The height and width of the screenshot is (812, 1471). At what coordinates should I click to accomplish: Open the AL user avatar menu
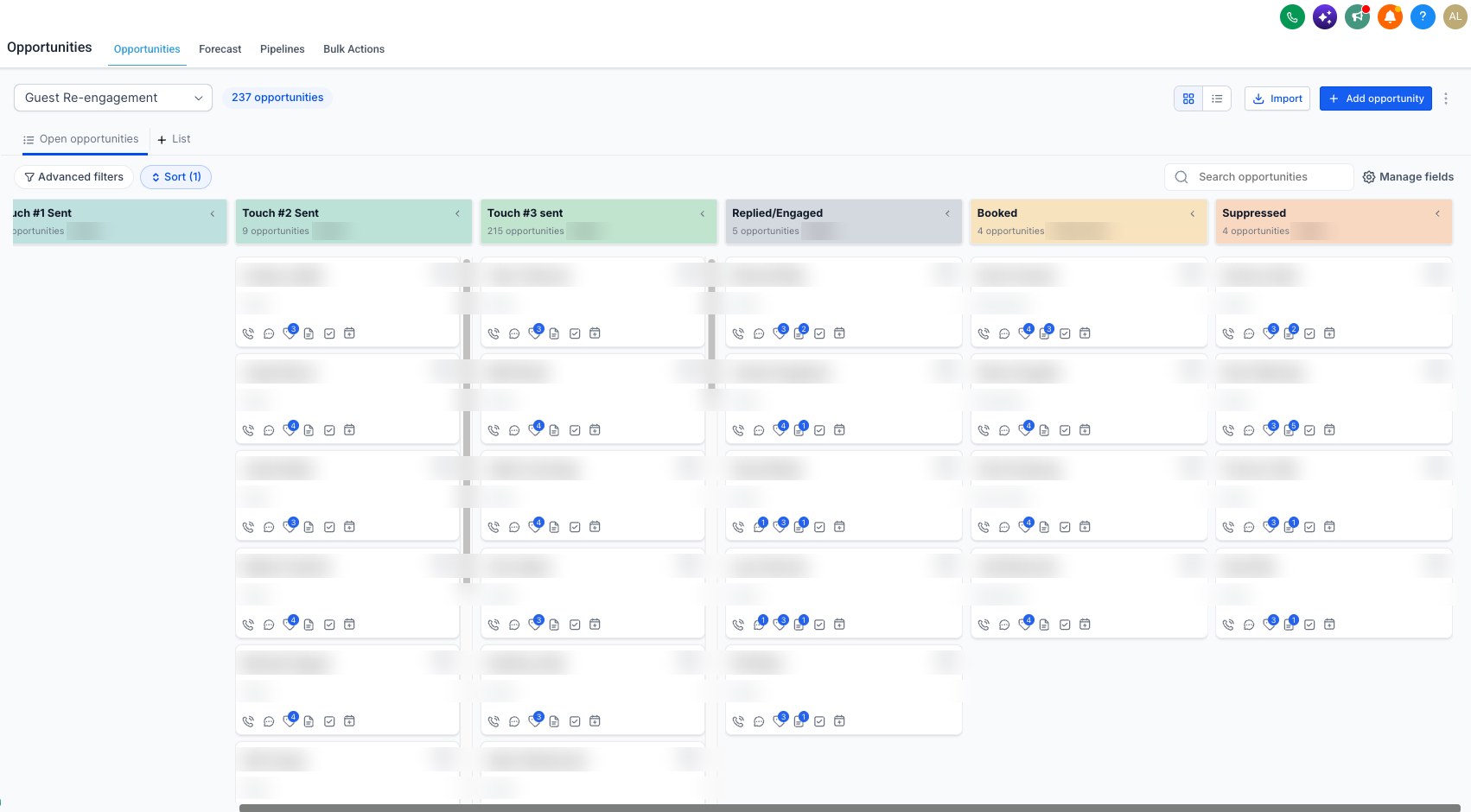pos(1455,16)
